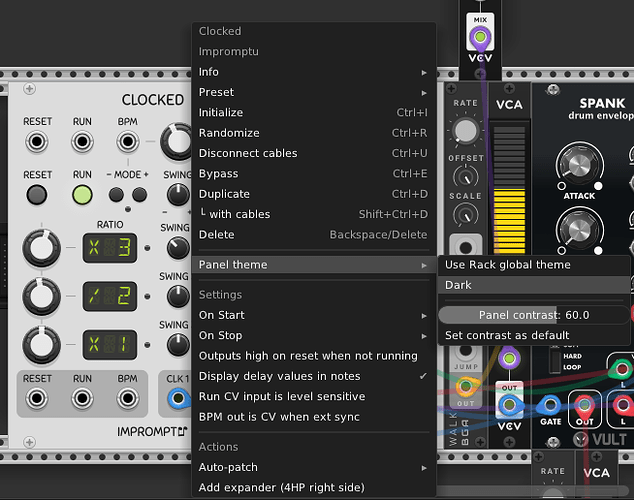Enable Use Rack global theme
This screenshot has width=634, height=500.
[534, 265]
